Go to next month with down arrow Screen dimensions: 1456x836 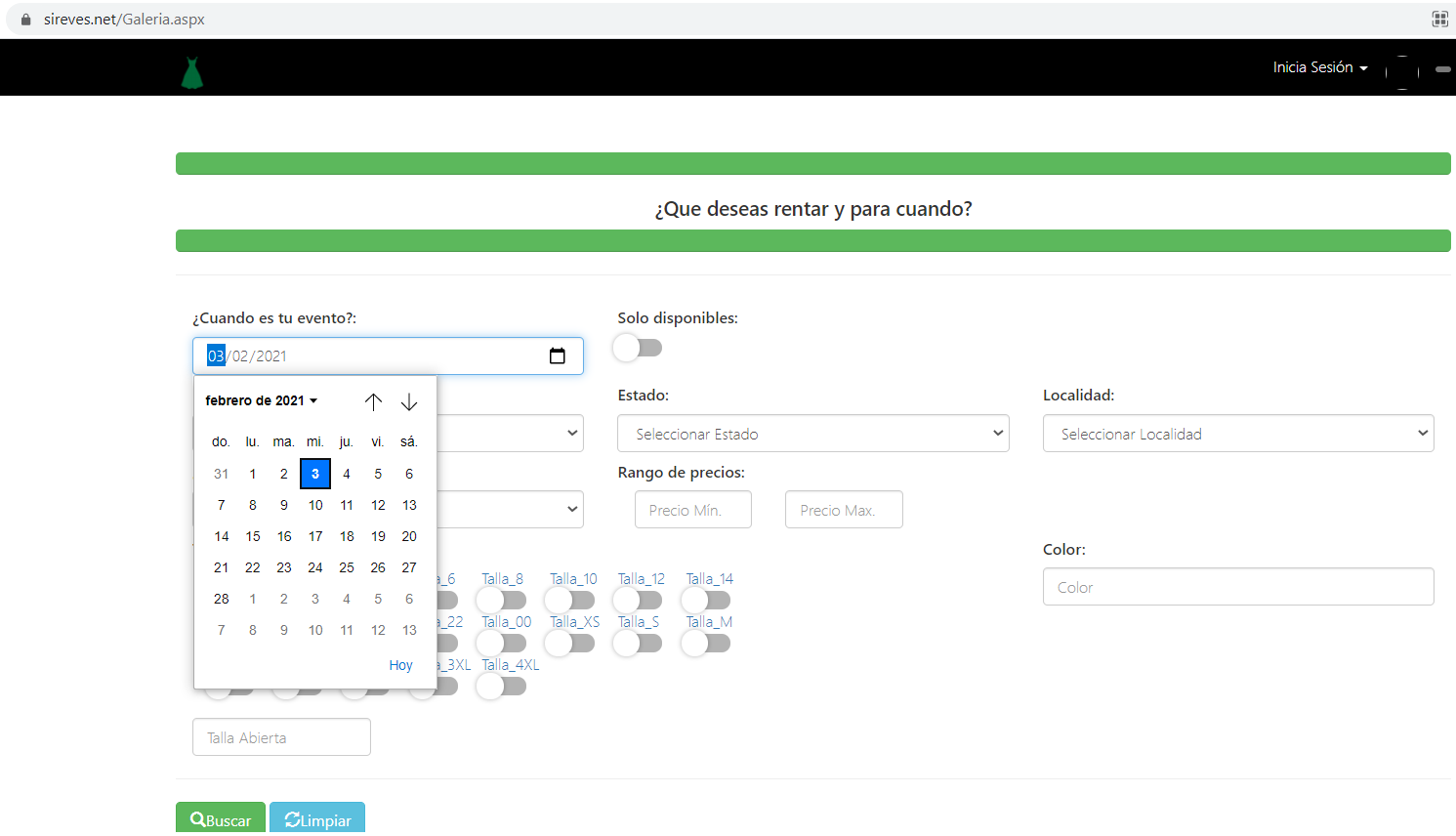[409, 401]
